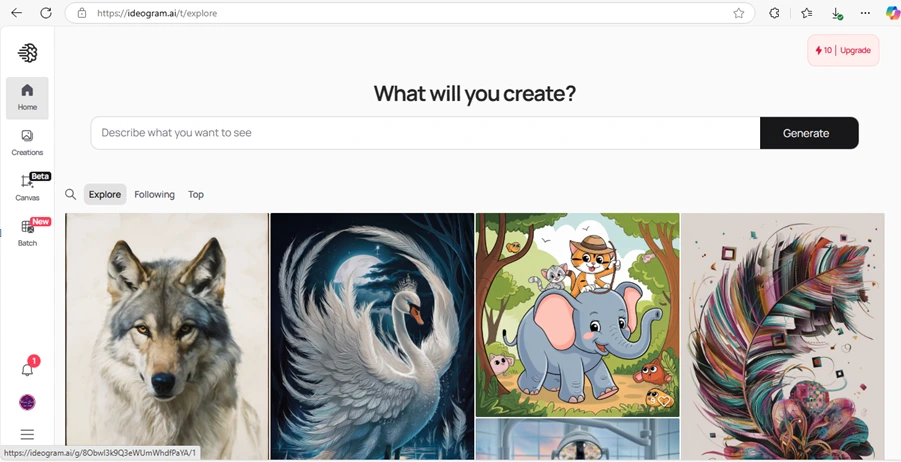Open the wolf portrait image

167,336
